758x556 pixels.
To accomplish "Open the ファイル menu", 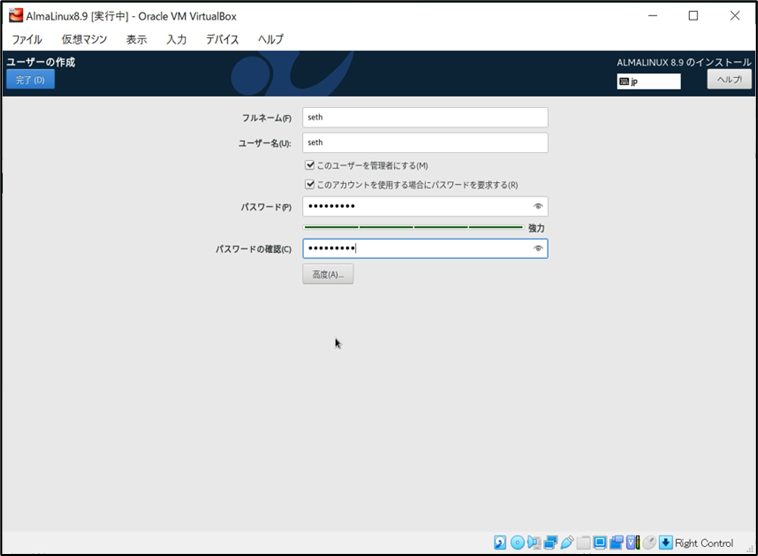I will [27, 39].
